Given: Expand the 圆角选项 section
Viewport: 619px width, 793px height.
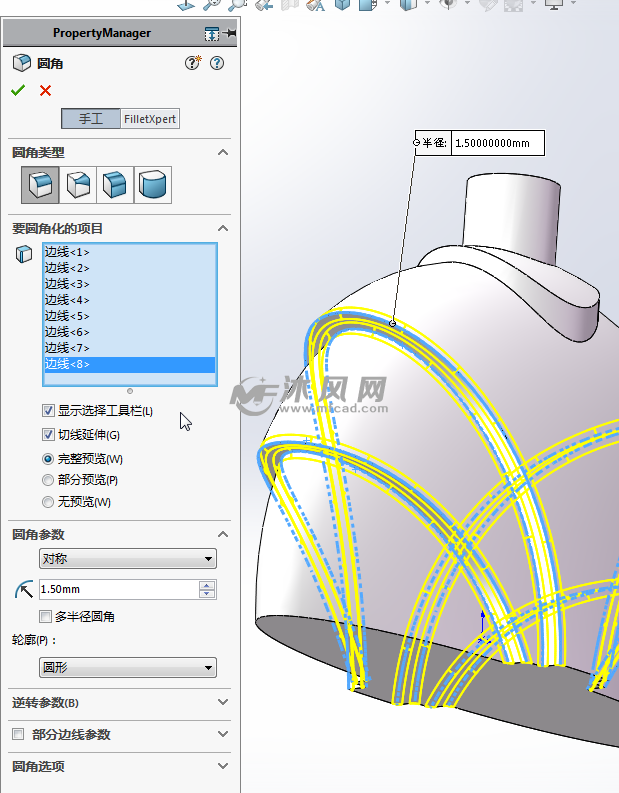Looking at the screenshot, I should (x=223, y=766).
